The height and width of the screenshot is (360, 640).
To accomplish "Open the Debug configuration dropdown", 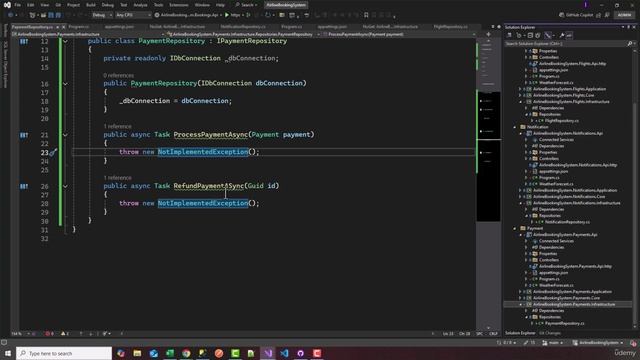I will coord(102,15).
